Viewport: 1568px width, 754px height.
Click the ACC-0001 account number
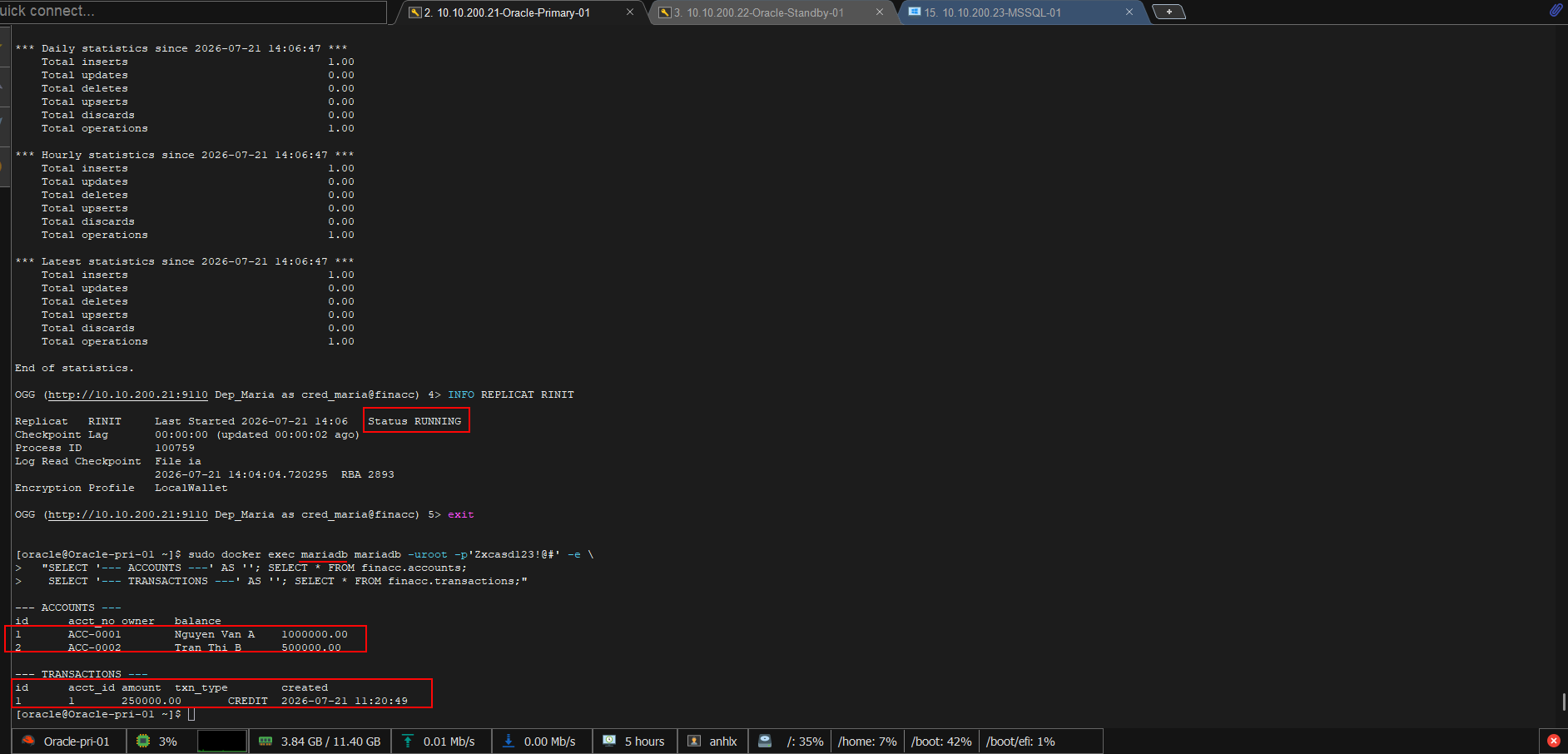click(x=95, y=634)
